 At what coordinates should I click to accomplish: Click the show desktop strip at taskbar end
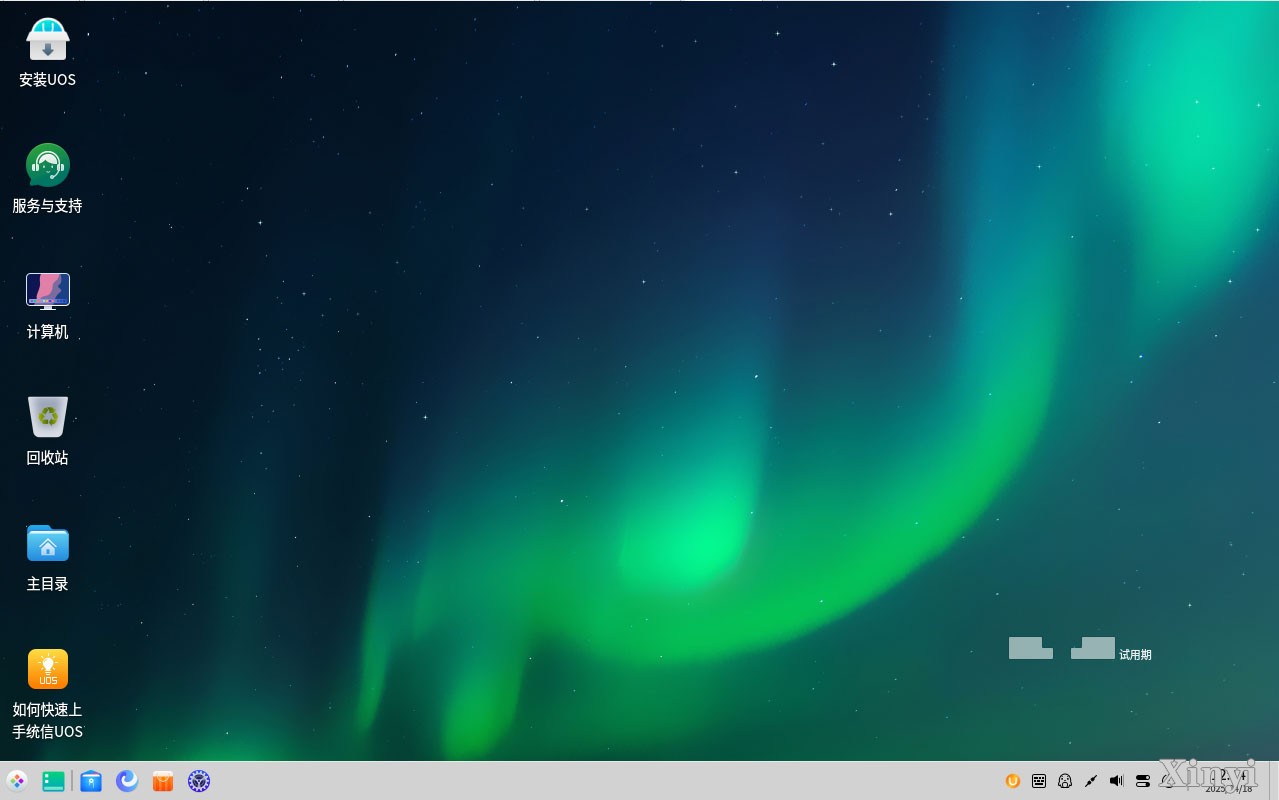[x=1273, y=781]
